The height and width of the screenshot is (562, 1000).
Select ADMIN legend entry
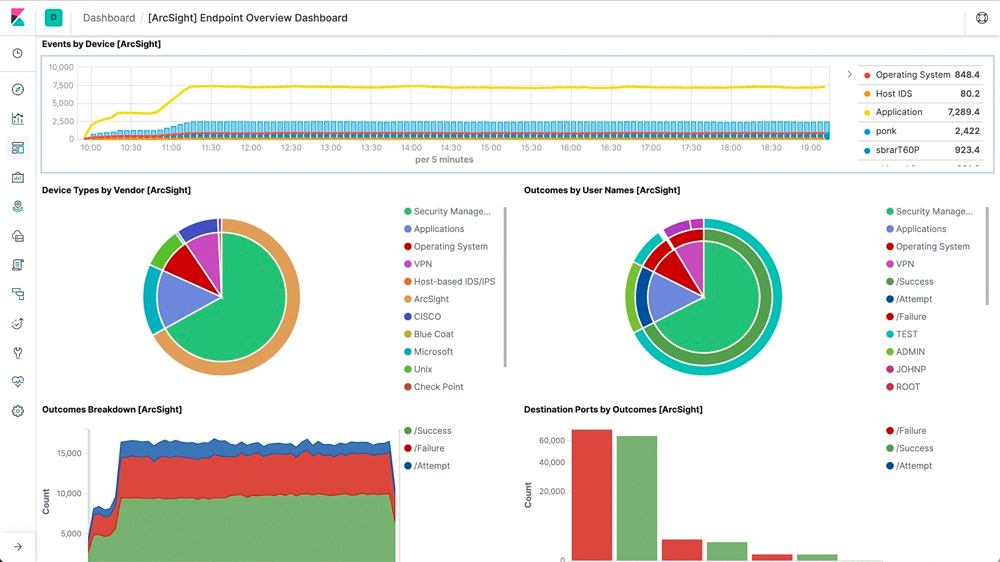[905, 351]
